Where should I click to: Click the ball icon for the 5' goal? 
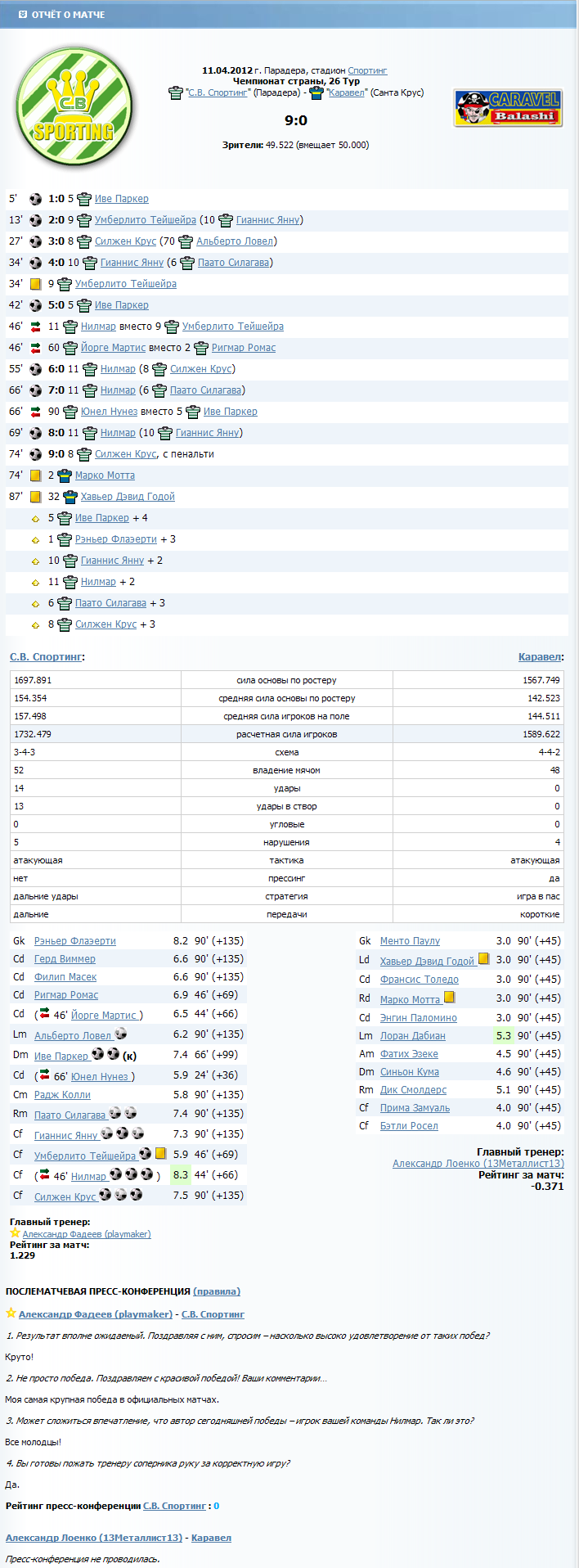[x=35, y=199]
